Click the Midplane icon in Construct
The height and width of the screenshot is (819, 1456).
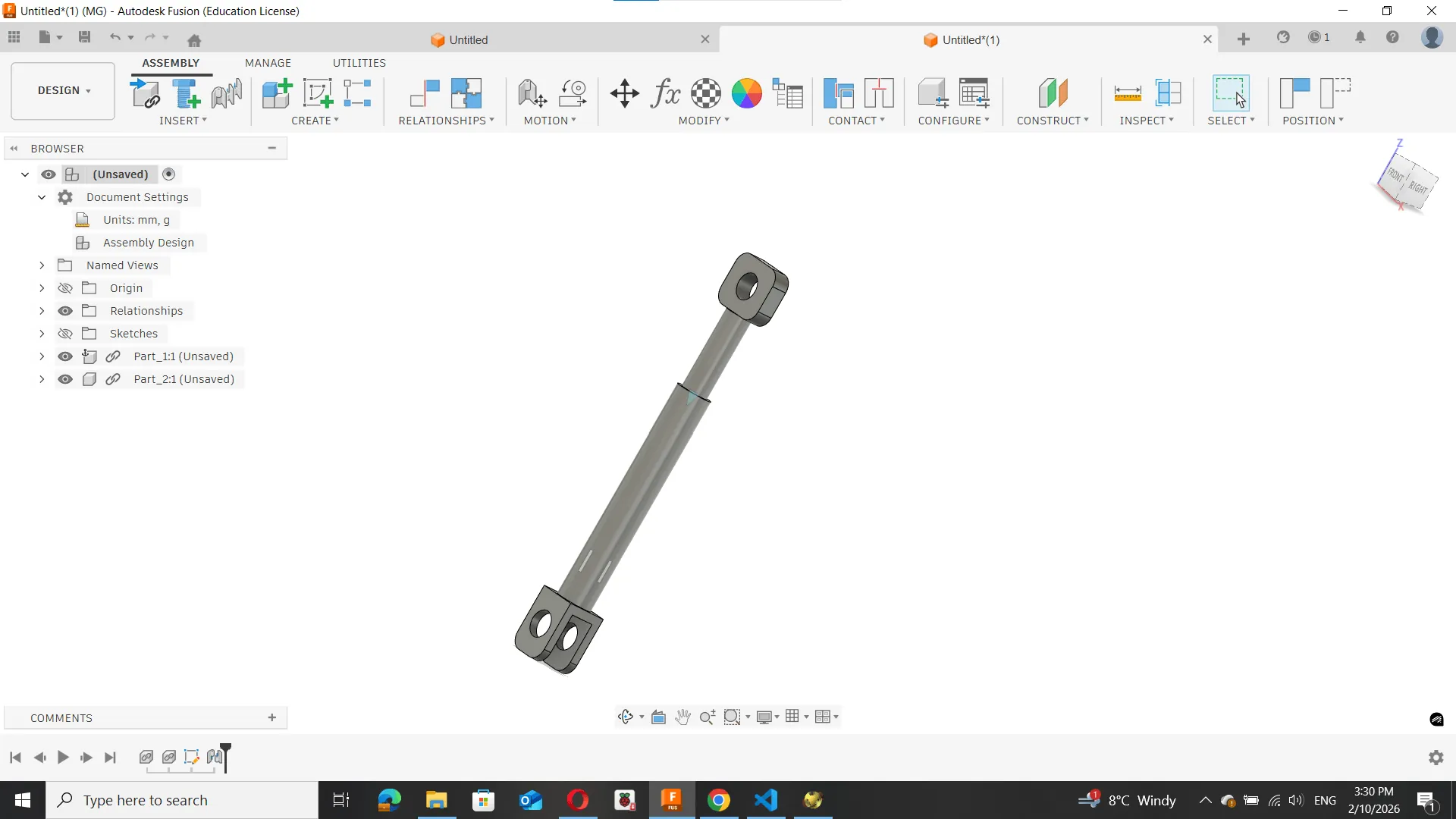coord(1053,93)
